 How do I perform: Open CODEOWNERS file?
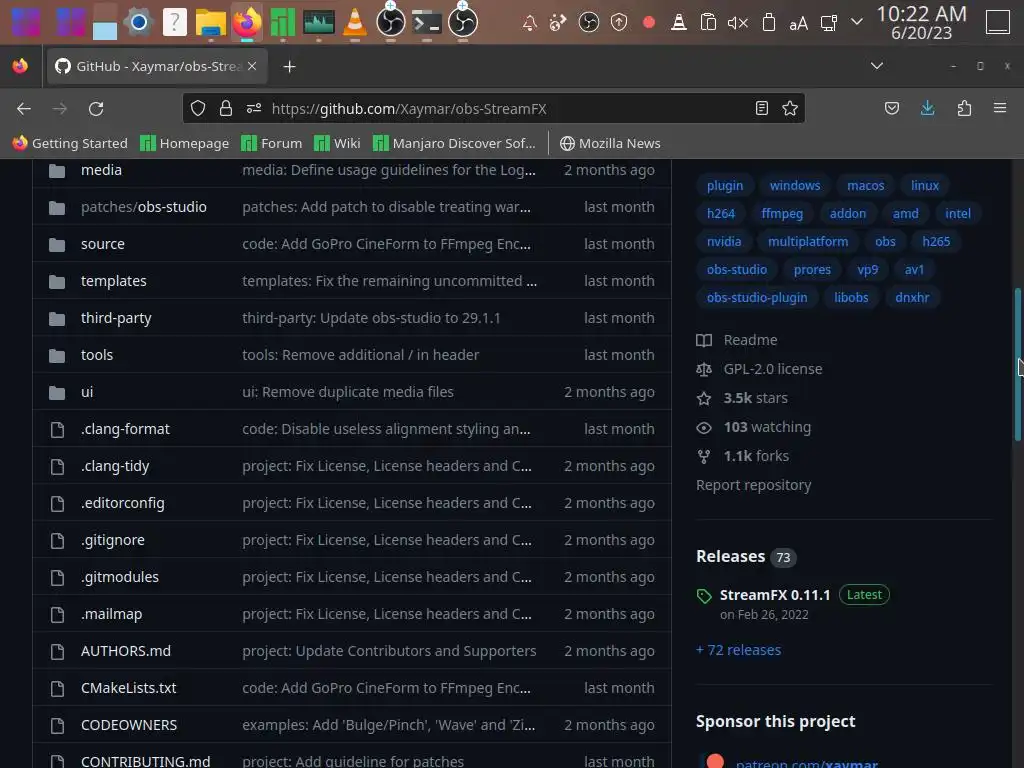pos(129,725)
